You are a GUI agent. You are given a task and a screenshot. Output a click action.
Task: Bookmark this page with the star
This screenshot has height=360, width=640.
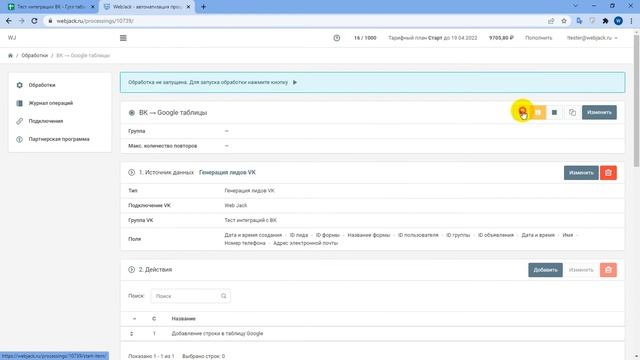click(564, 21)
